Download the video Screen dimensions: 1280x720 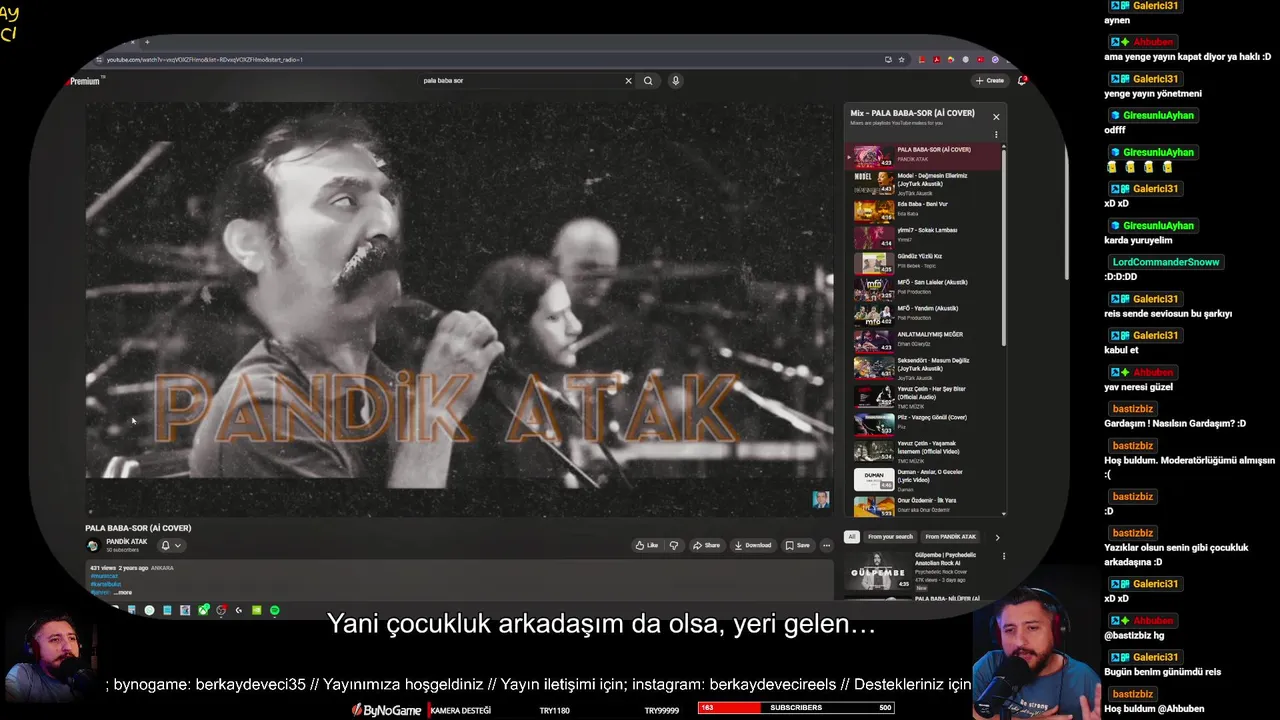pos(753,545)
